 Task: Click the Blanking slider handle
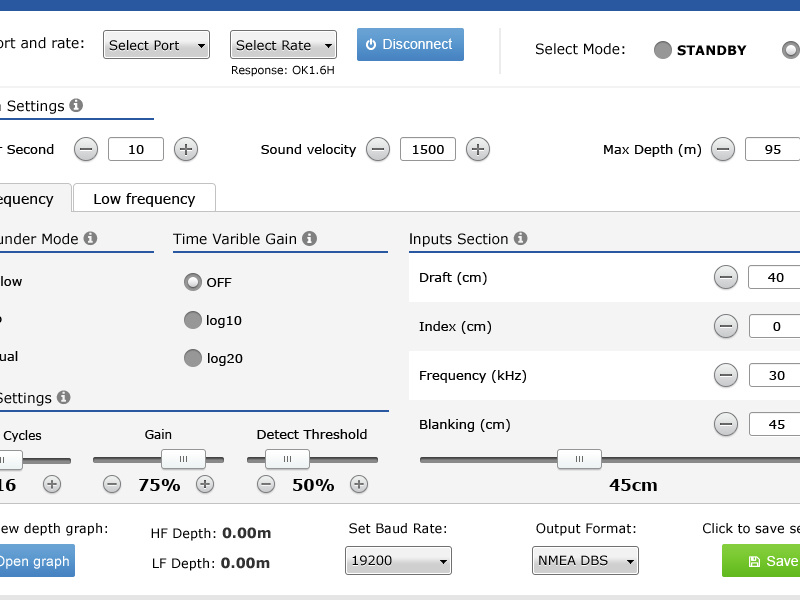coord(579,459)
